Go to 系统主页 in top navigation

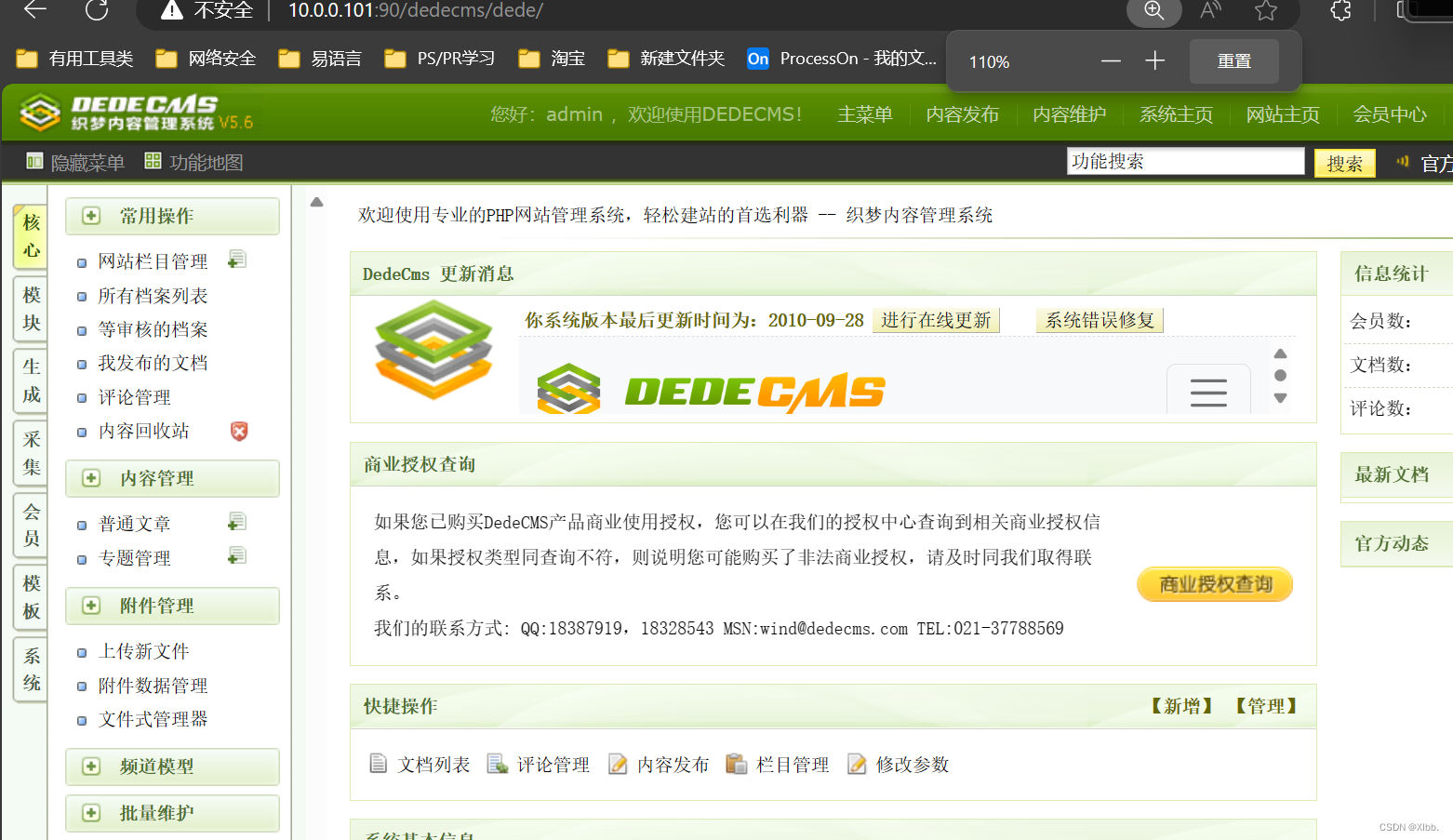point(1176,114)
